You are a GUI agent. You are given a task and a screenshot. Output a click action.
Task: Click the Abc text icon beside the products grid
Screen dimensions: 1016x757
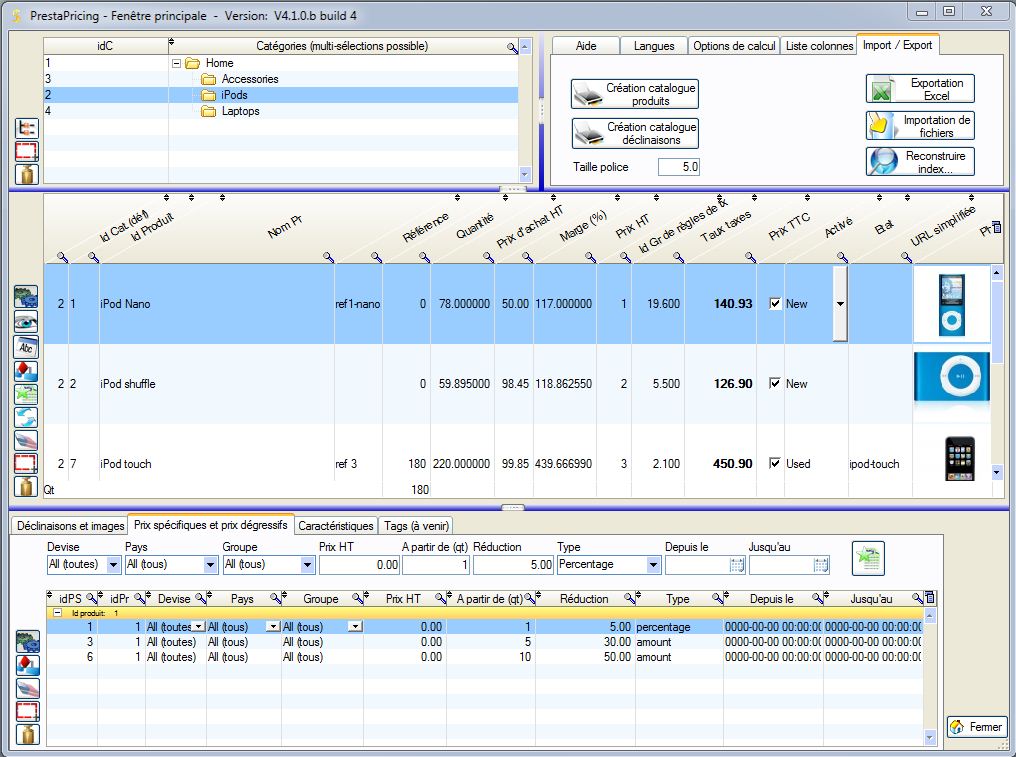point(26,347)
